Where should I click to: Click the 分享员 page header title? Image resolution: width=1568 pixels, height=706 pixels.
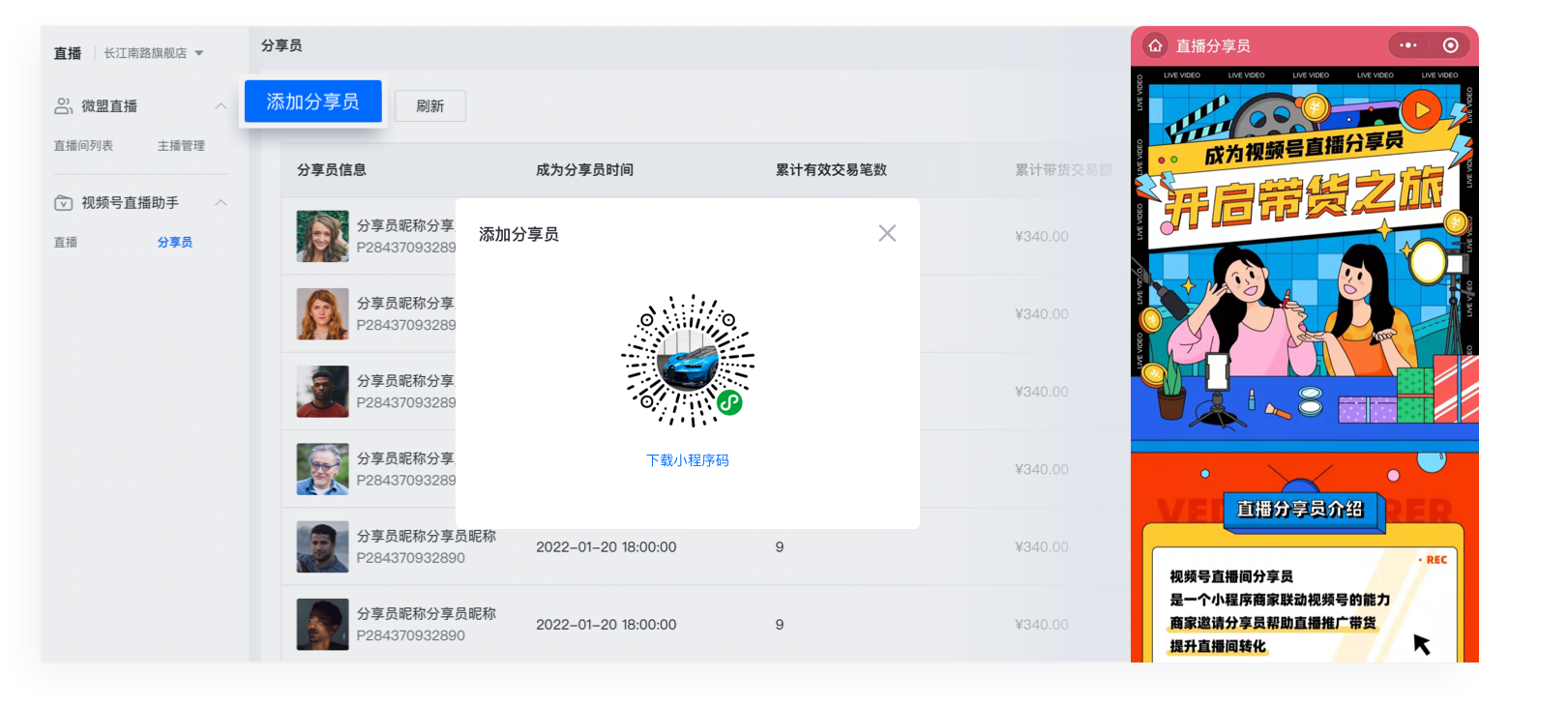coord(281,45)
